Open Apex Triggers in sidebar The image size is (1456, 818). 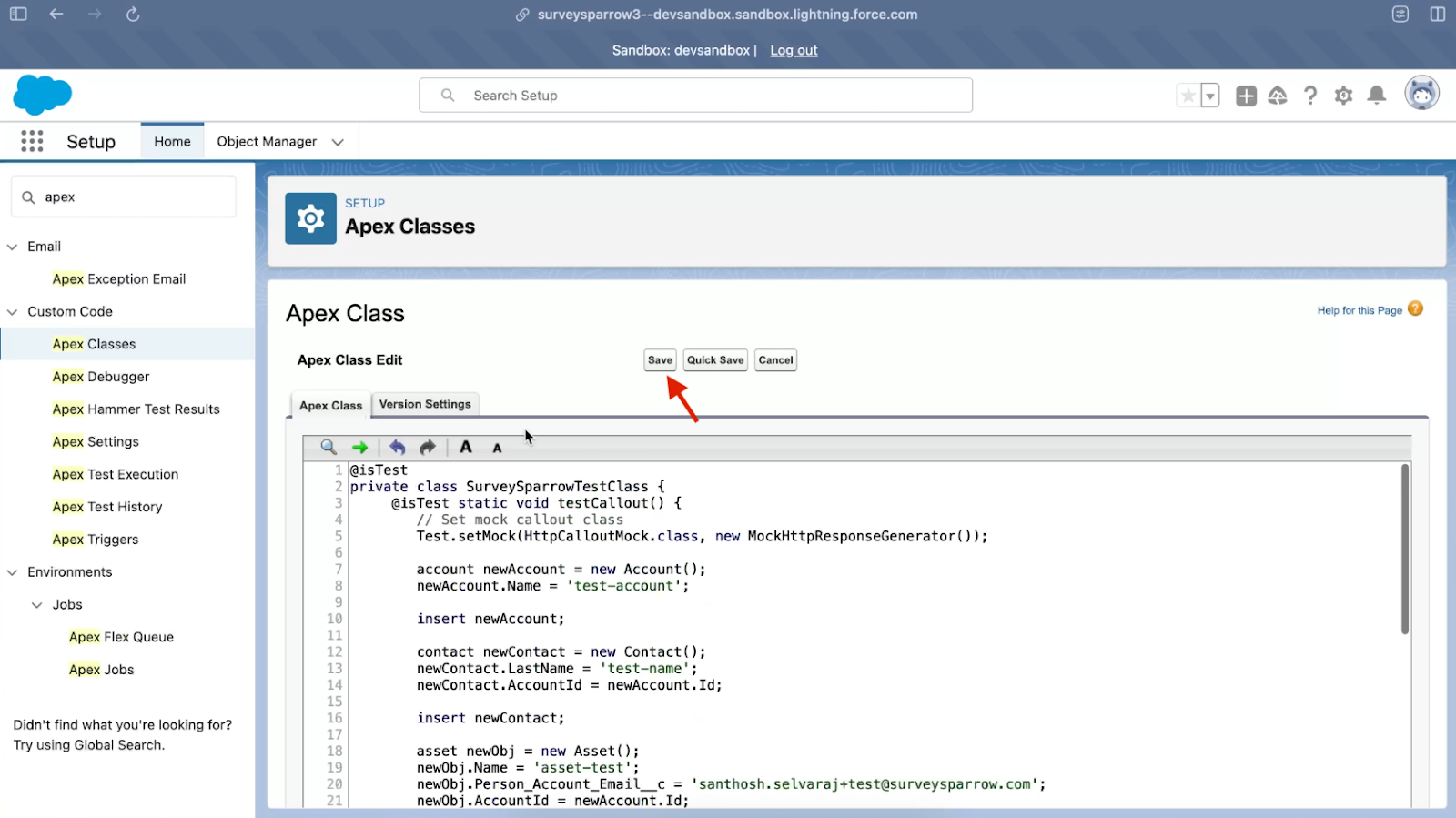click(96, 539)
